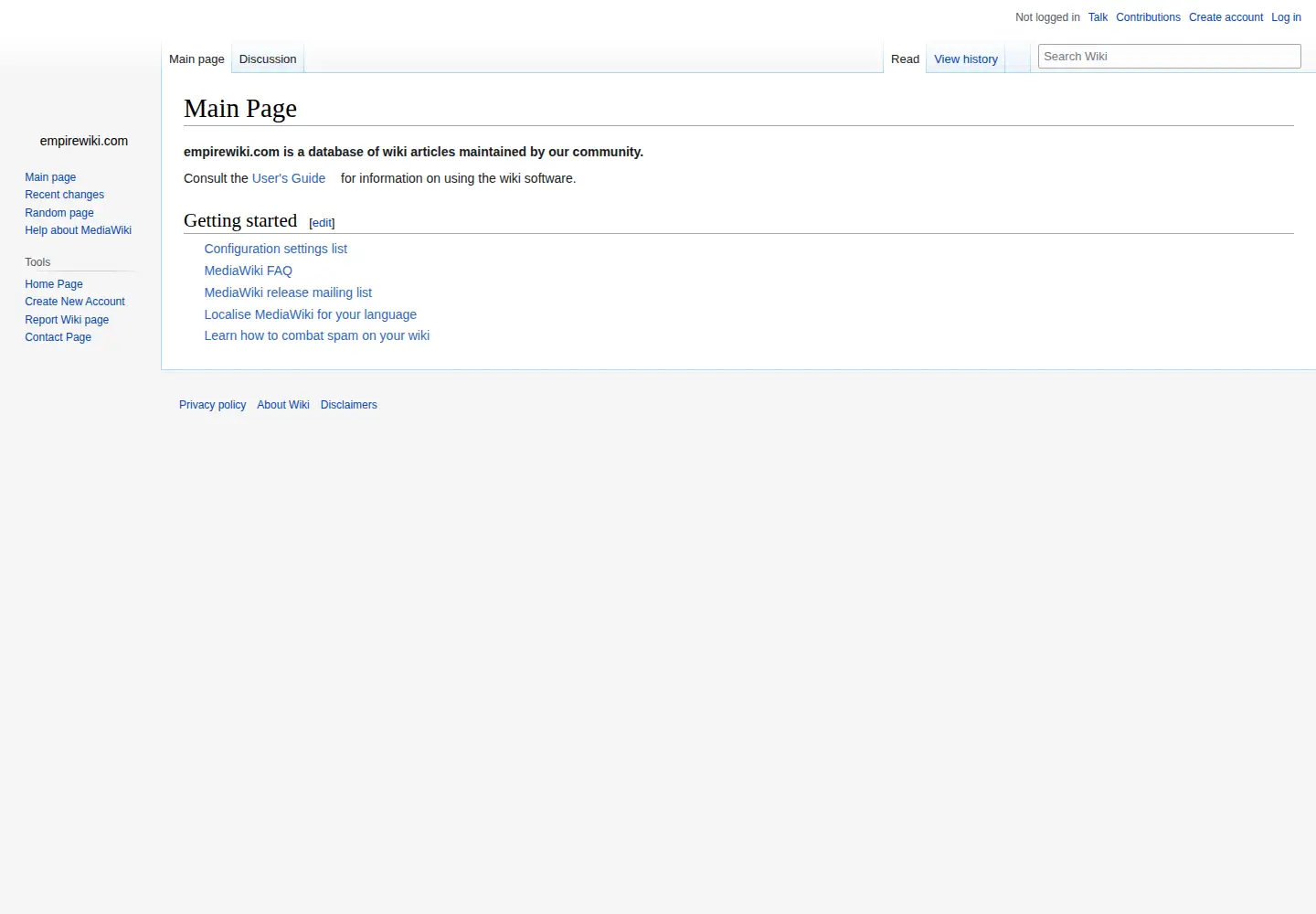Go to Main page in sidebar
Image resolution: width=1316 pixels, height=914 pixels.
(x=50, y=177)
